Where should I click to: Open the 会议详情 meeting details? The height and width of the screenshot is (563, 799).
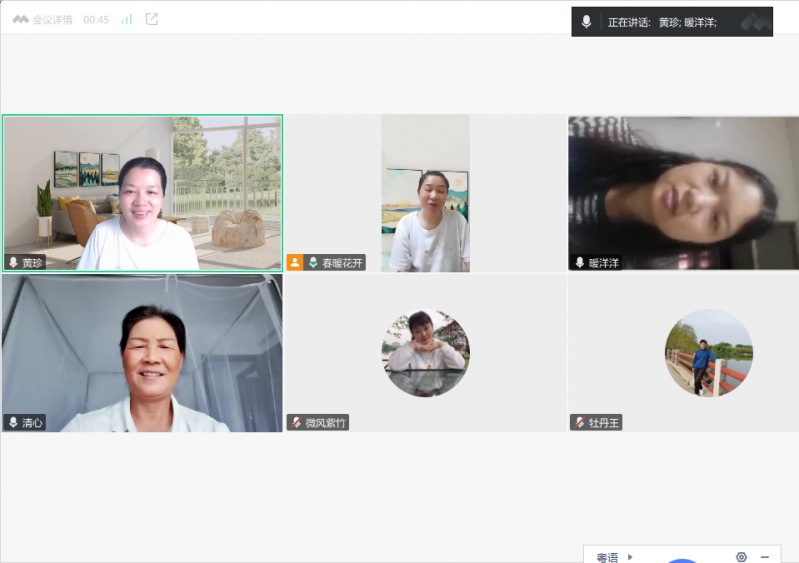pos(43,19)
